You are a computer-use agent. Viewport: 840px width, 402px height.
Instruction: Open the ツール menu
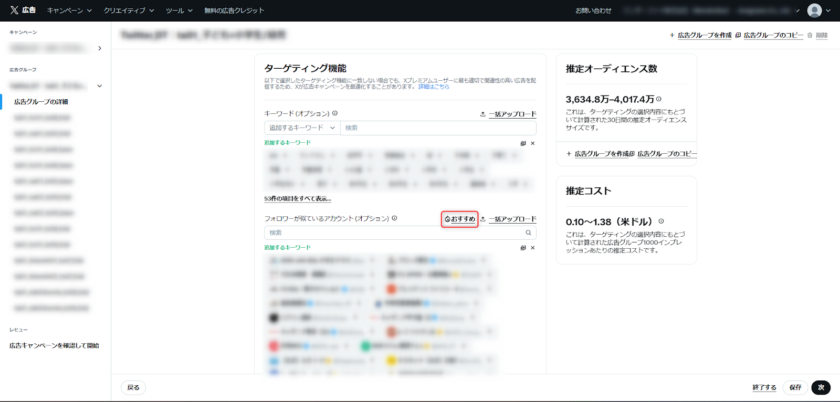178,10
